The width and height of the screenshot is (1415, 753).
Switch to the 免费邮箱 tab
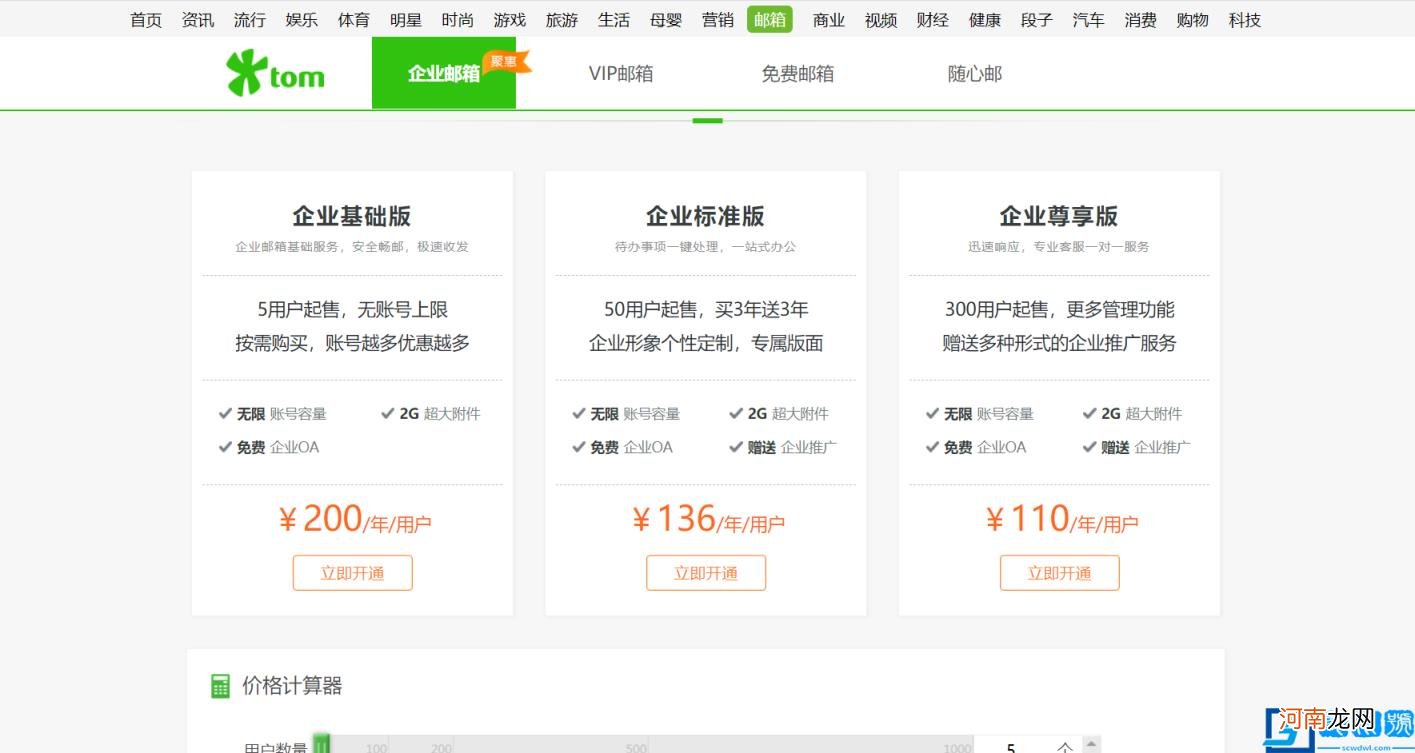pos(798,73)
